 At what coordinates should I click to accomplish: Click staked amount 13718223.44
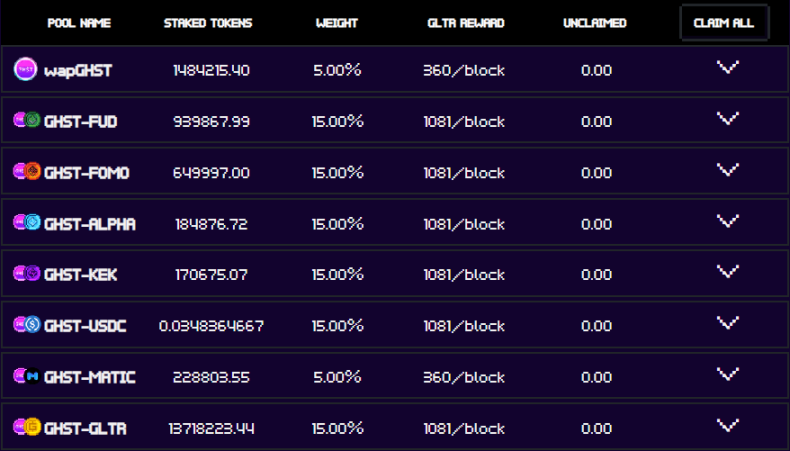coord(211,428)
